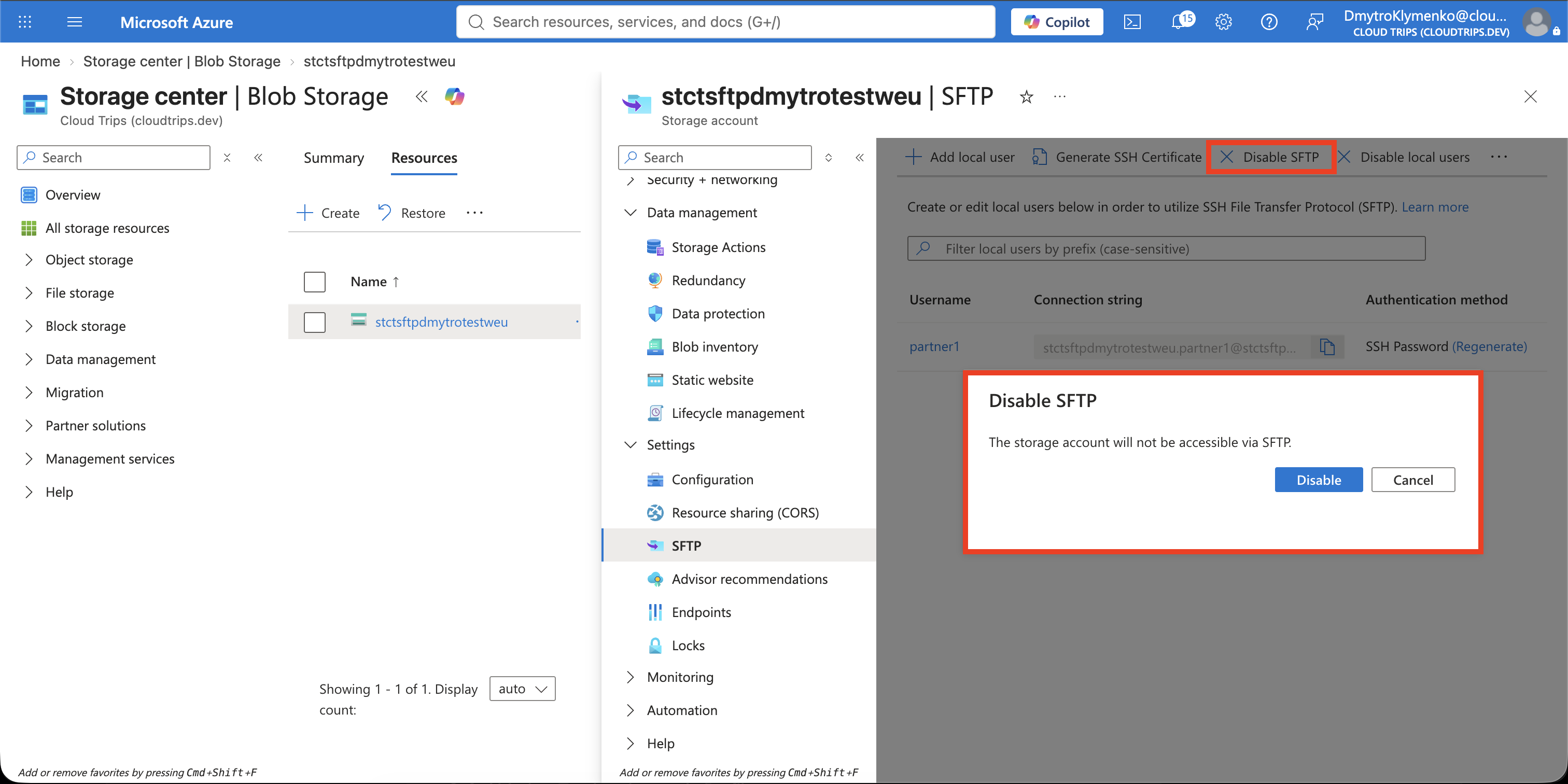Open more options ellipsis after Restore
Screen dimensions: 1568x784
click(475, 213)
